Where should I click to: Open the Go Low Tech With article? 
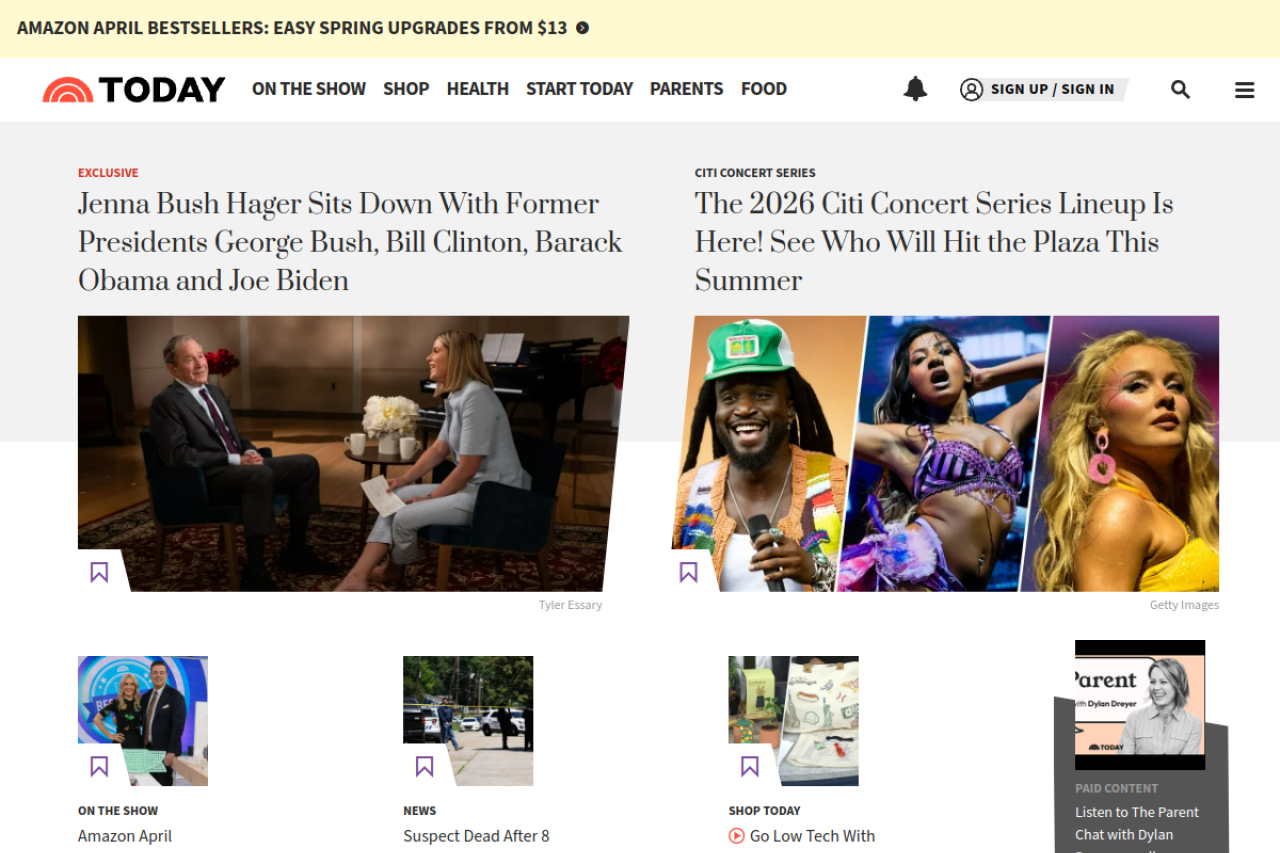click(812, 836)
